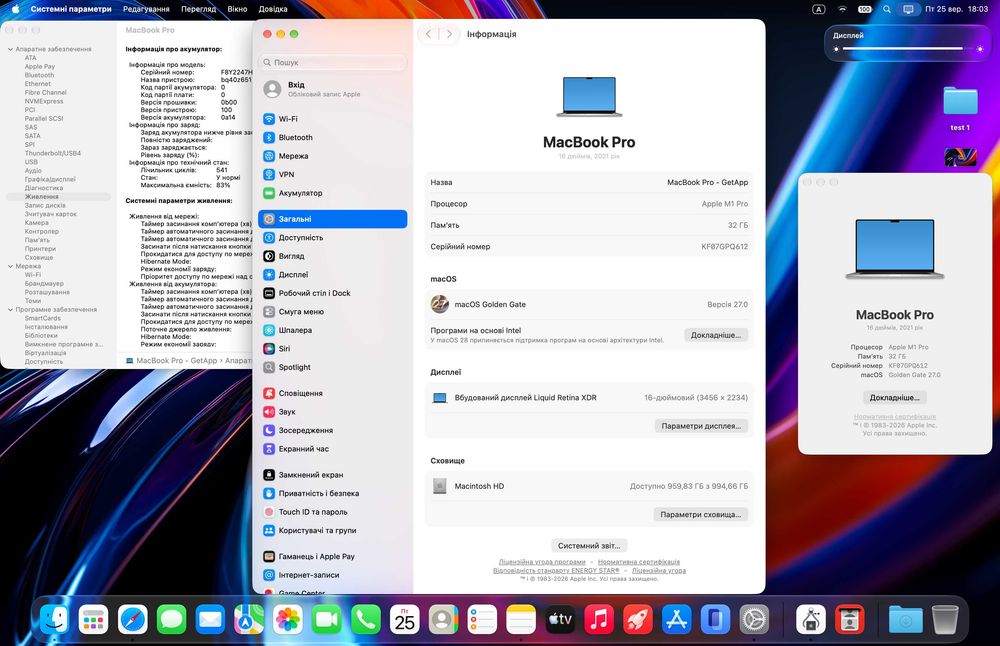Open VPN settings in sidebar
The height and width of the screenshot is (646, 1000).
332,175
